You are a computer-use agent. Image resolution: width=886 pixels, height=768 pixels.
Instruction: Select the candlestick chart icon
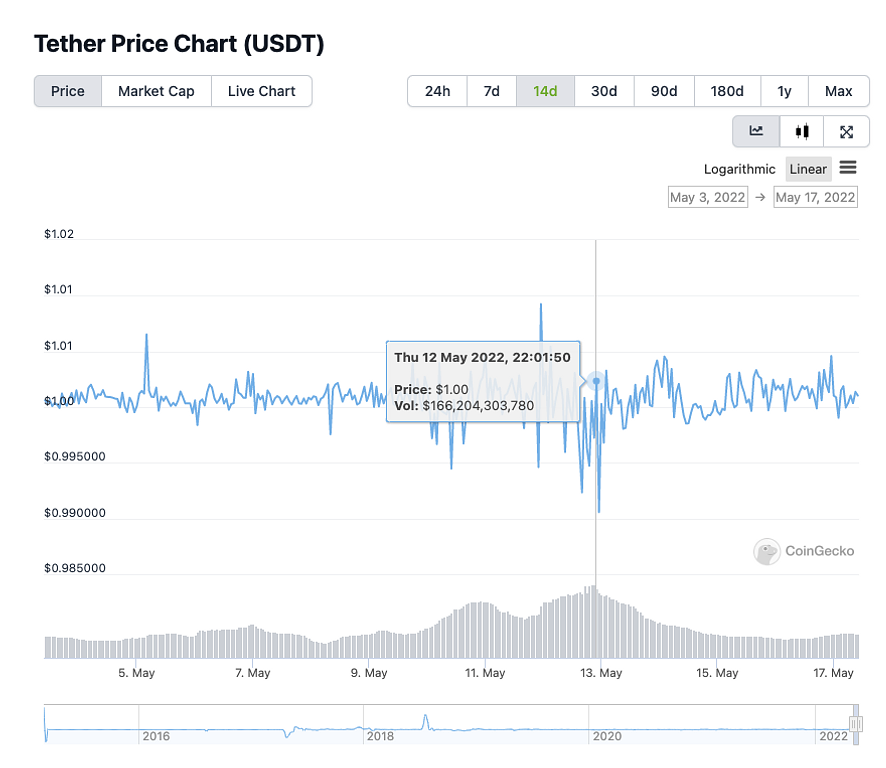click(801, 131)
